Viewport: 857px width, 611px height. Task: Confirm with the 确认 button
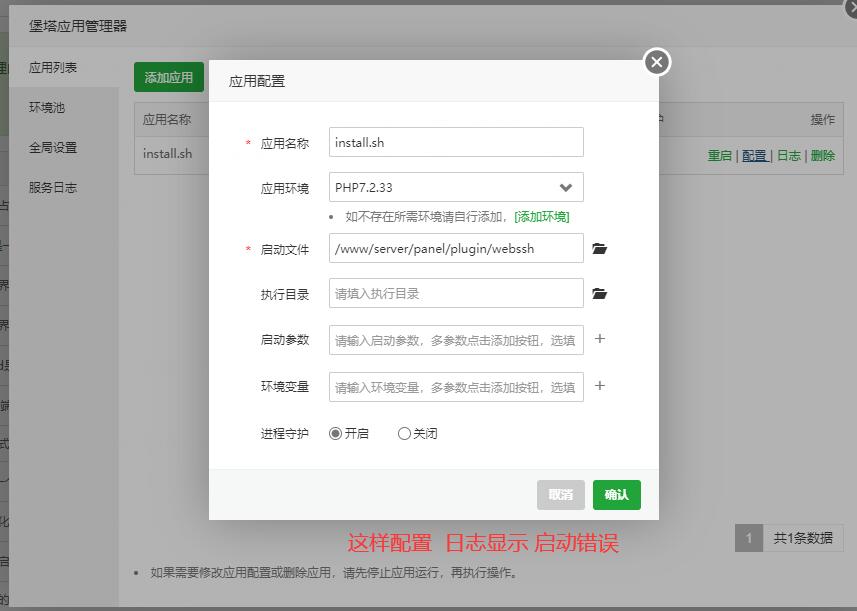click(x=617, y=495)
